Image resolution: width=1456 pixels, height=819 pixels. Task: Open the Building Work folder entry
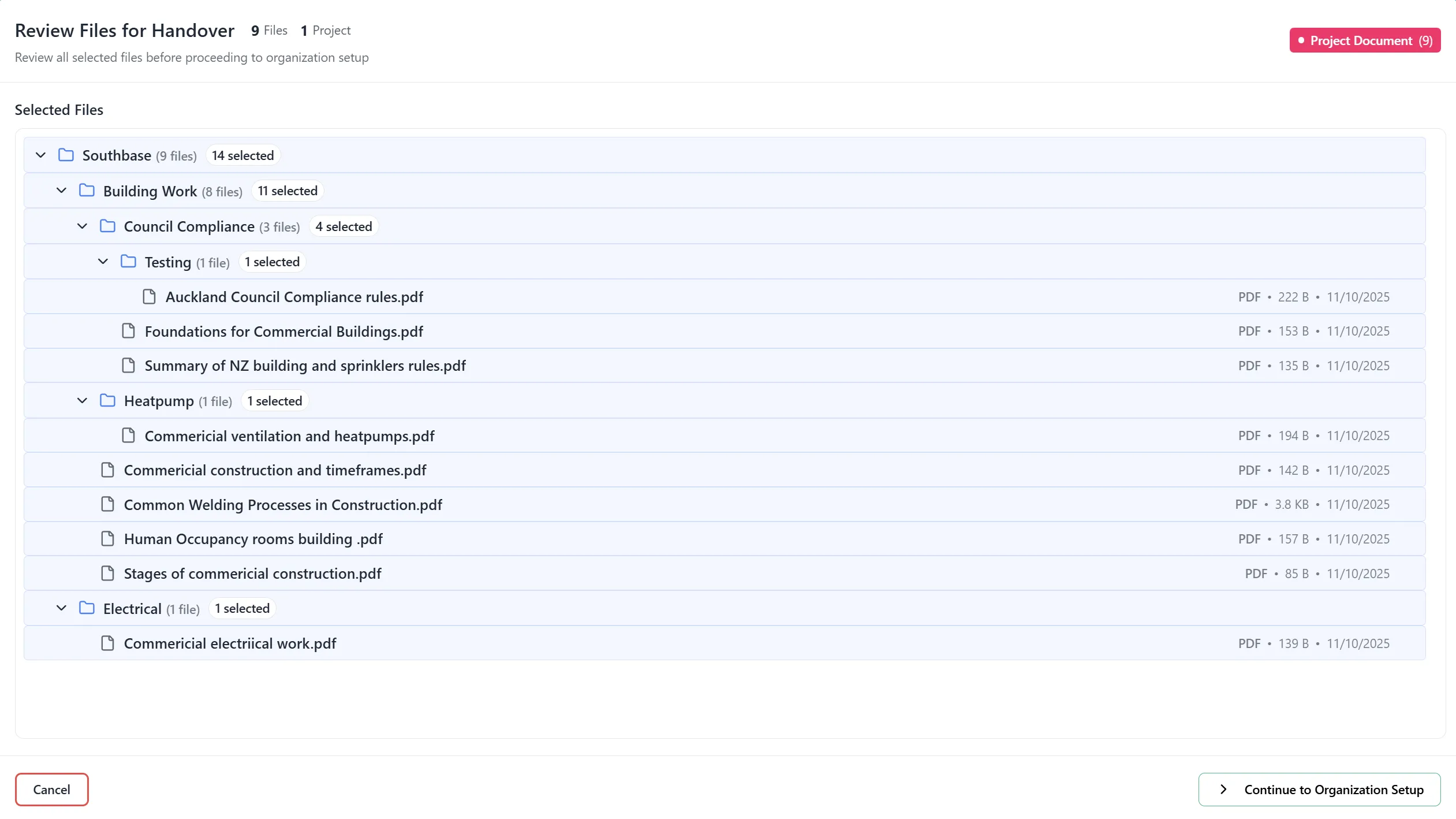149,191
